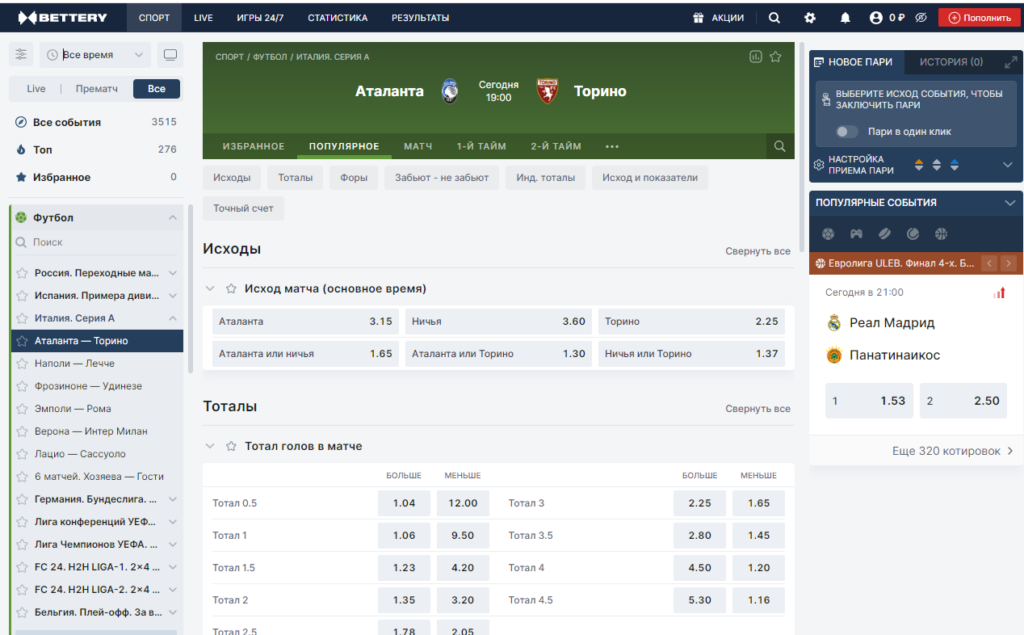
Task: Star the Италия. Серия А league
Action: coord(22,319)
